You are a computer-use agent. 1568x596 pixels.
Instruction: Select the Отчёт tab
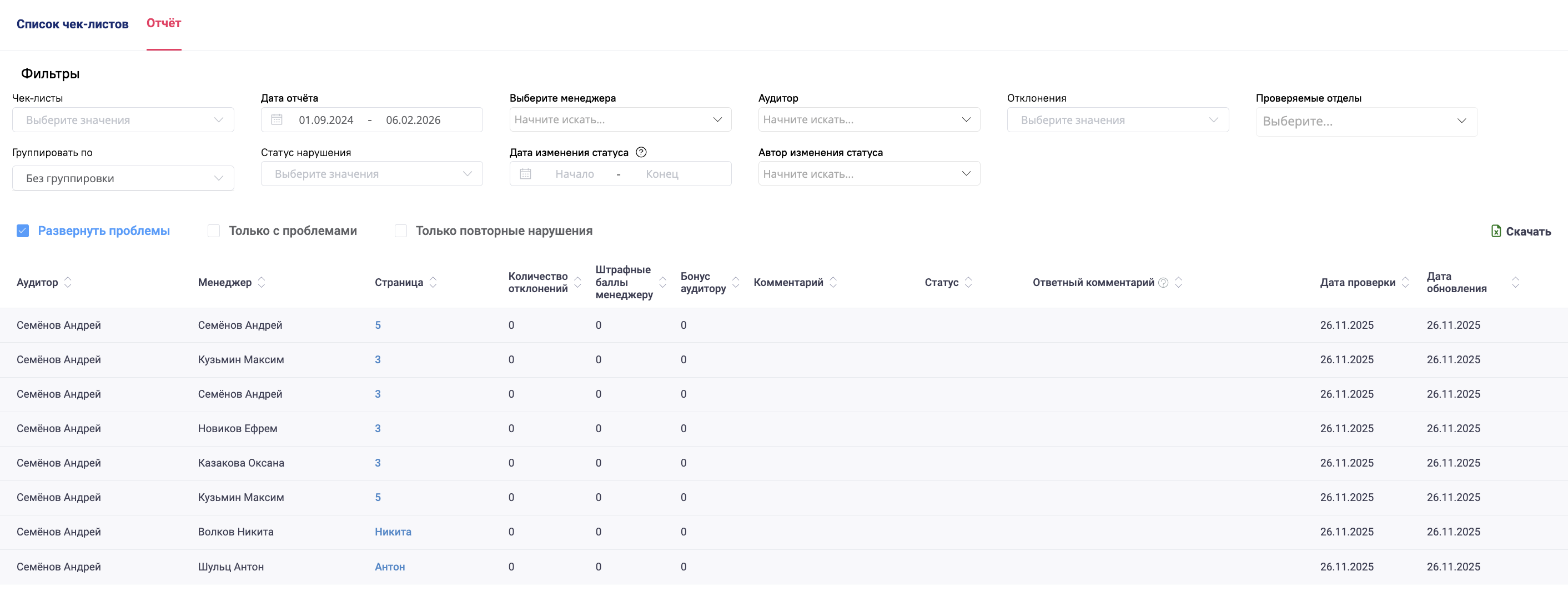pos(164,23)
